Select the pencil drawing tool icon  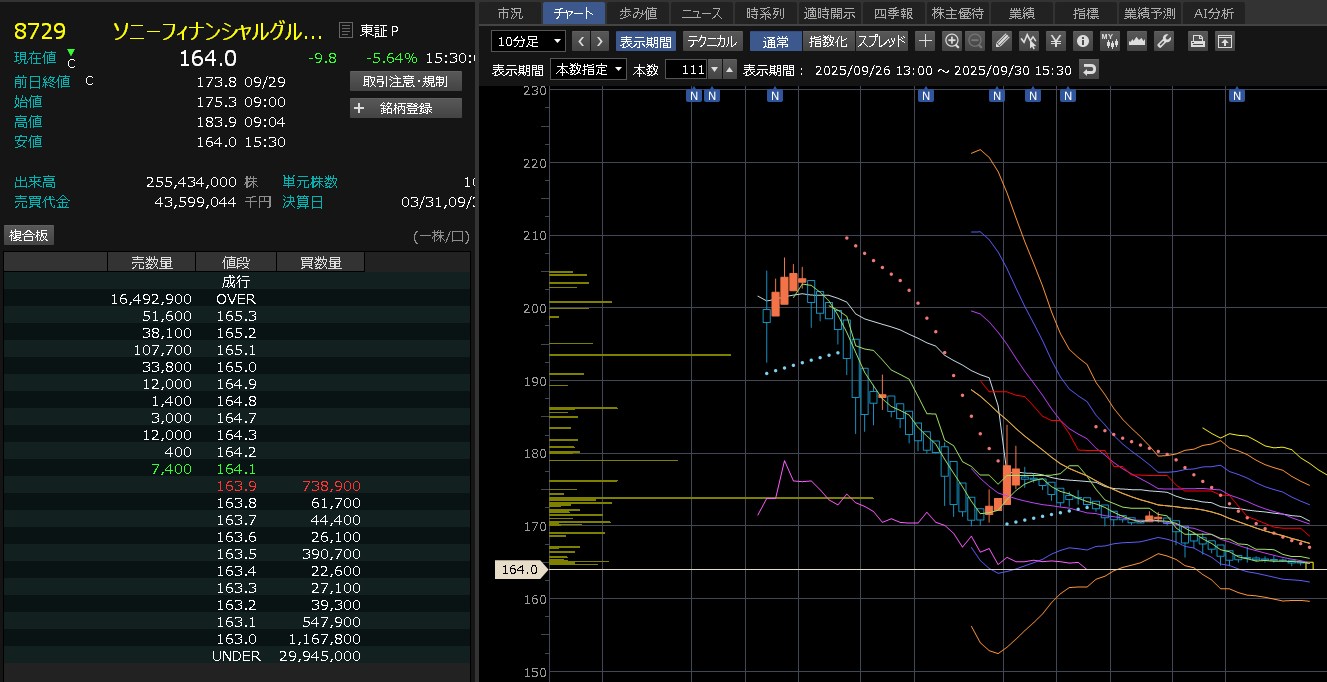point(1003,41)
